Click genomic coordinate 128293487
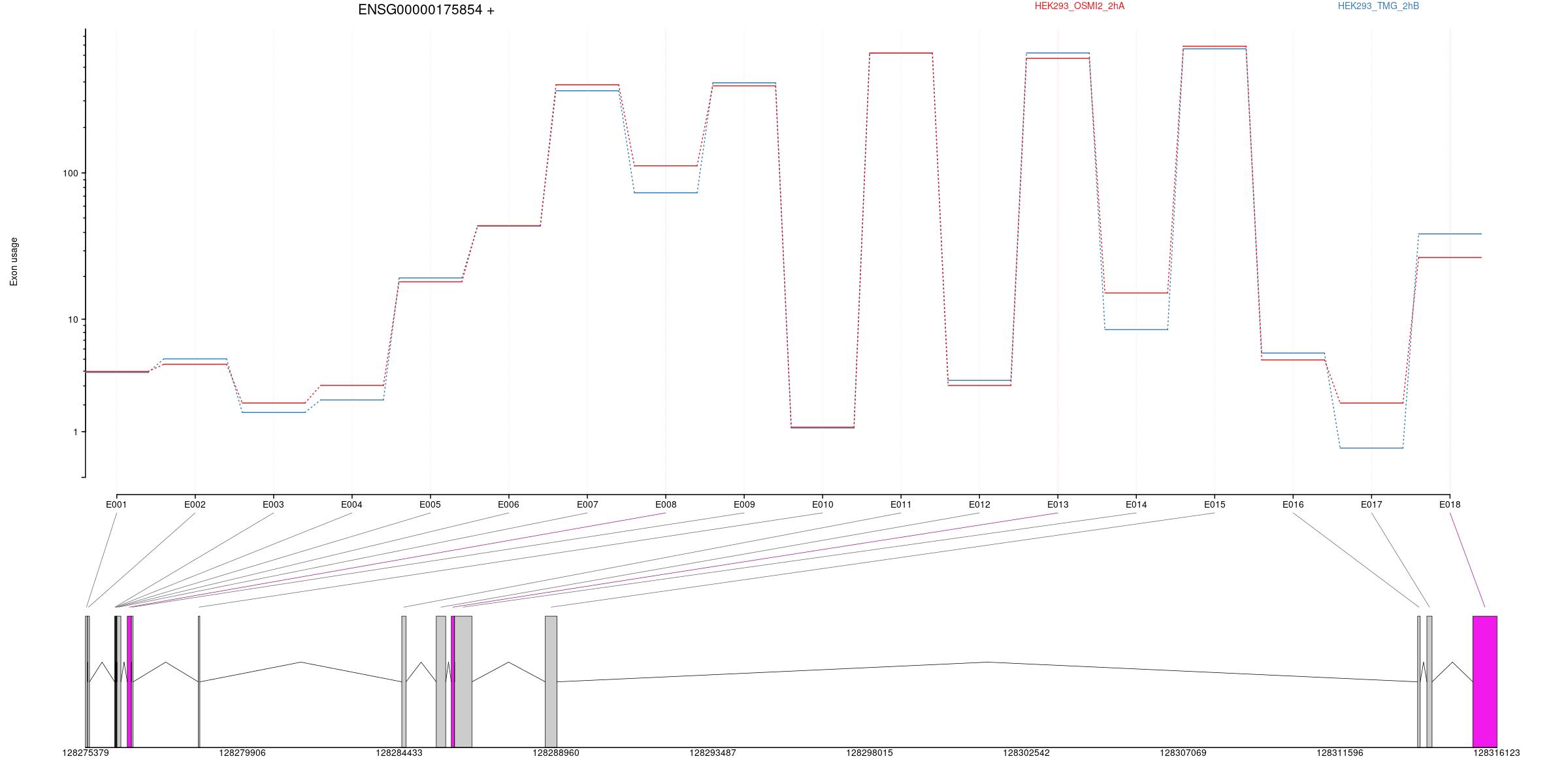Viewport: 1568px width, 784px height. tap(713, 753)
